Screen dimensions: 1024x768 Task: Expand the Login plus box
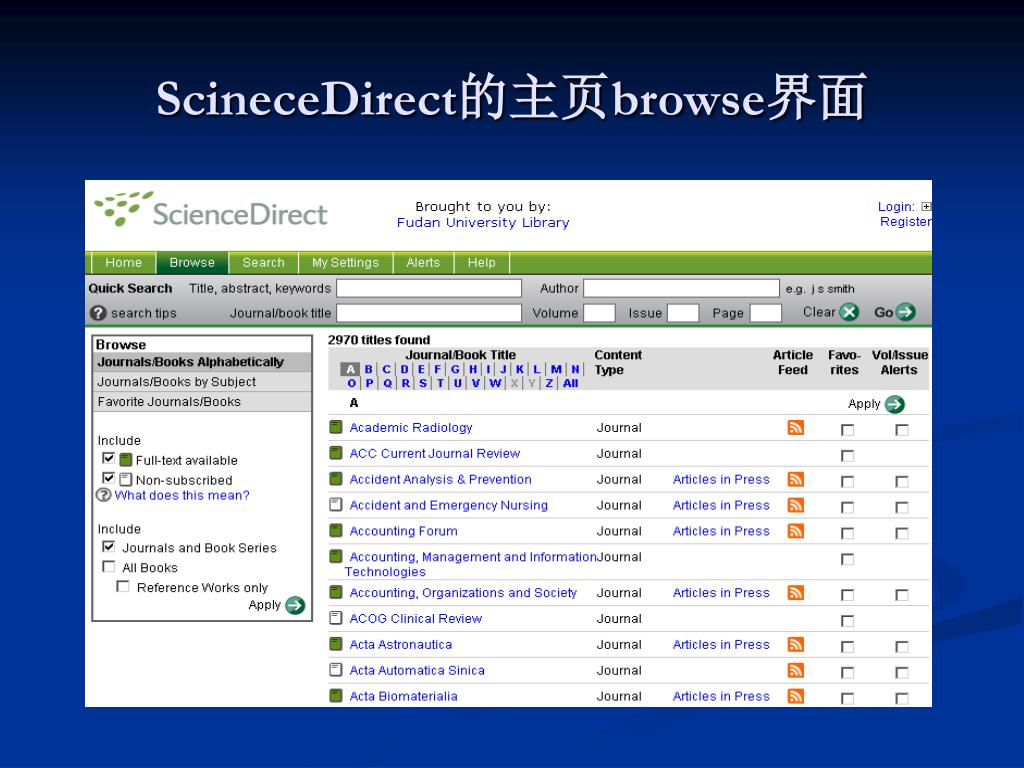pyautogui.click(x=926, y=206)
